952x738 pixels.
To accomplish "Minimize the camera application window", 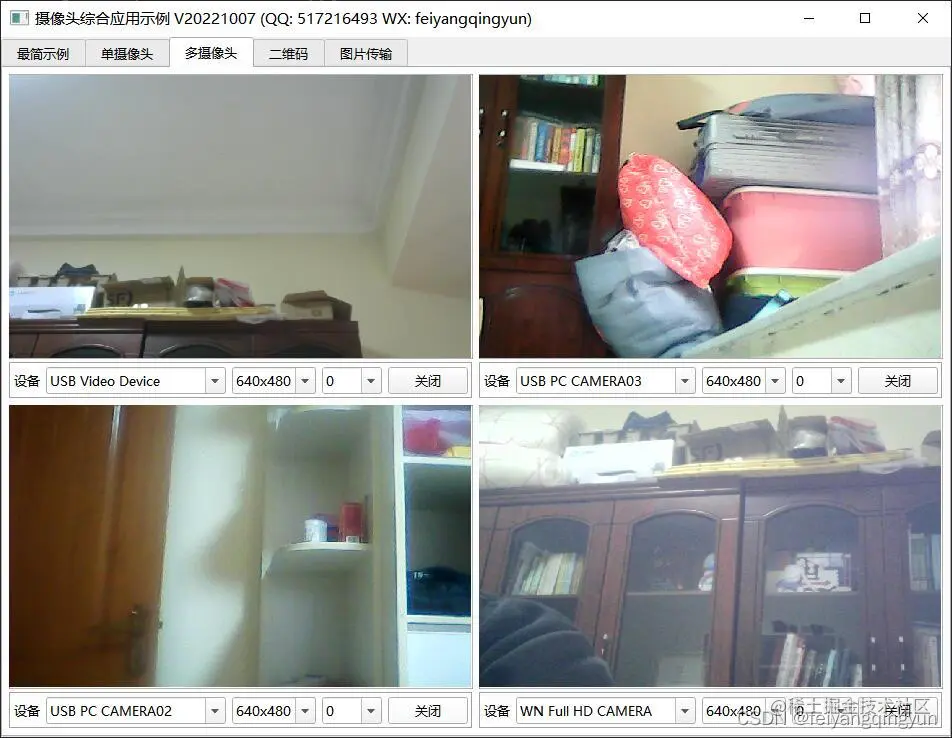I will click(x=809, y=18).
